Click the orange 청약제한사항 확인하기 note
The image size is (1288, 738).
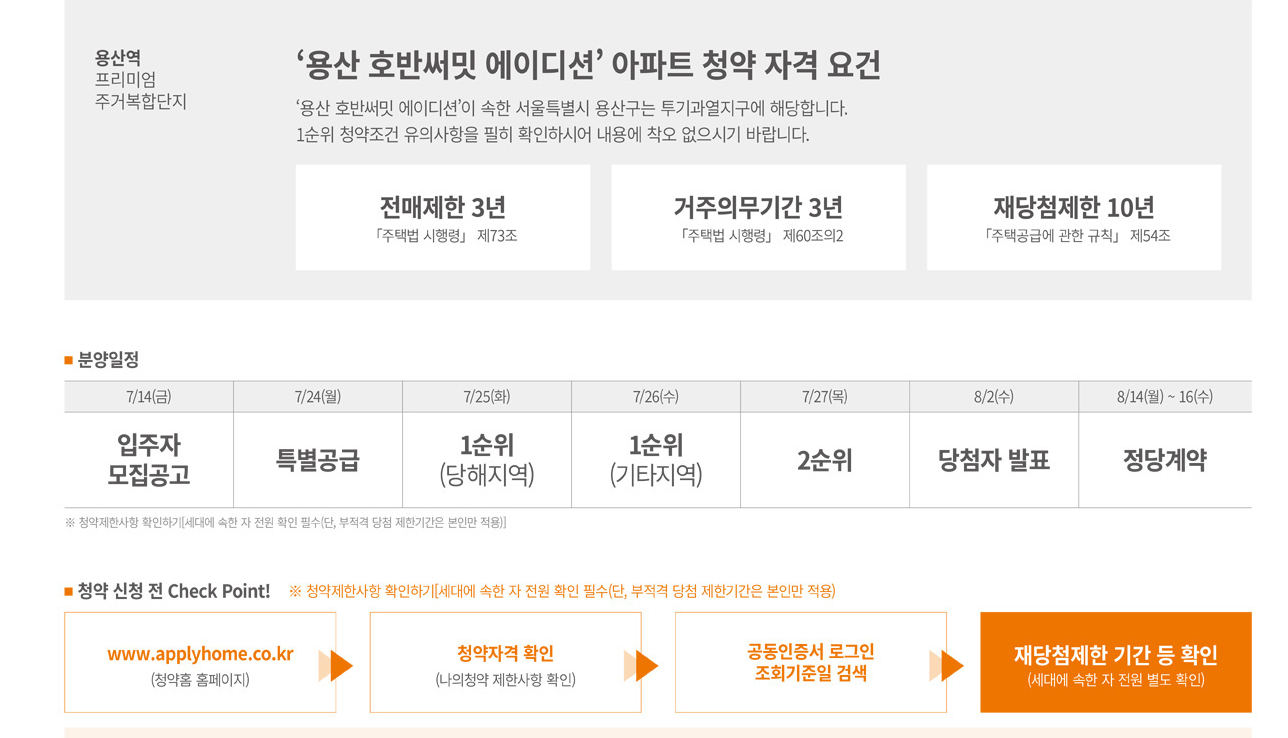click(562, 591)
